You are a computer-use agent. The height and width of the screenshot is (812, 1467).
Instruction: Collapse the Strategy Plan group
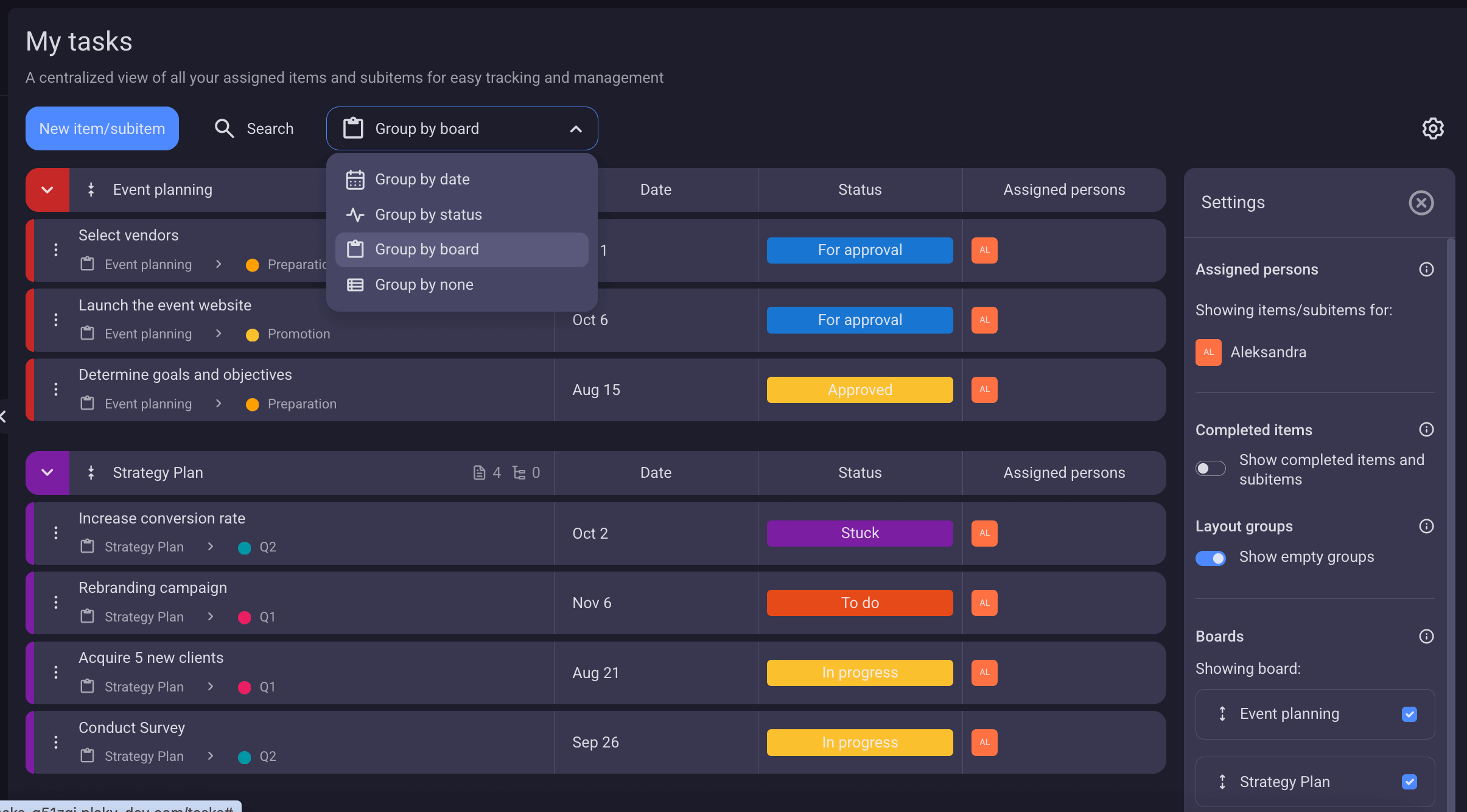[47, 473]
